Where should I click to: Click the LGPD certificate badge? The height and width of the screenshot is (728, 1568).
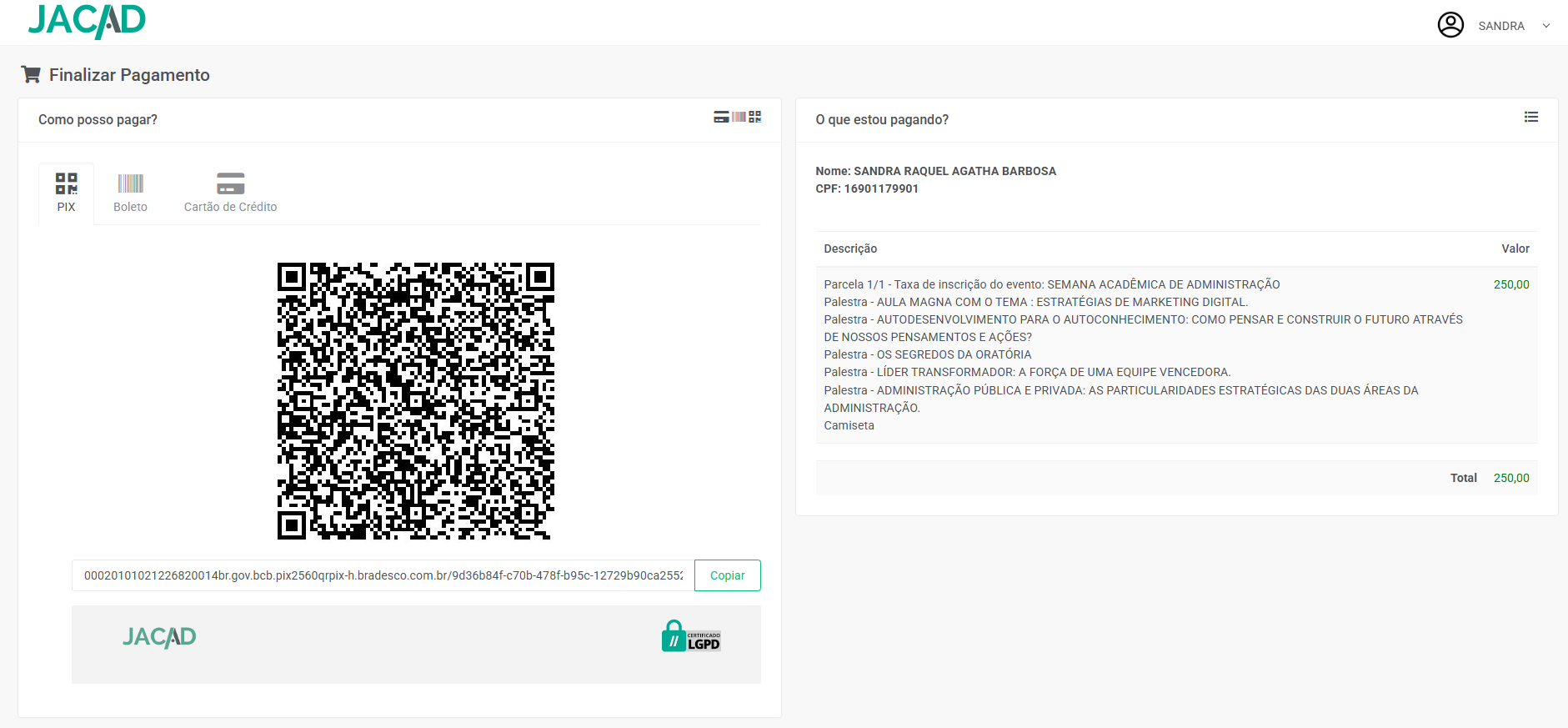[691, 636]
